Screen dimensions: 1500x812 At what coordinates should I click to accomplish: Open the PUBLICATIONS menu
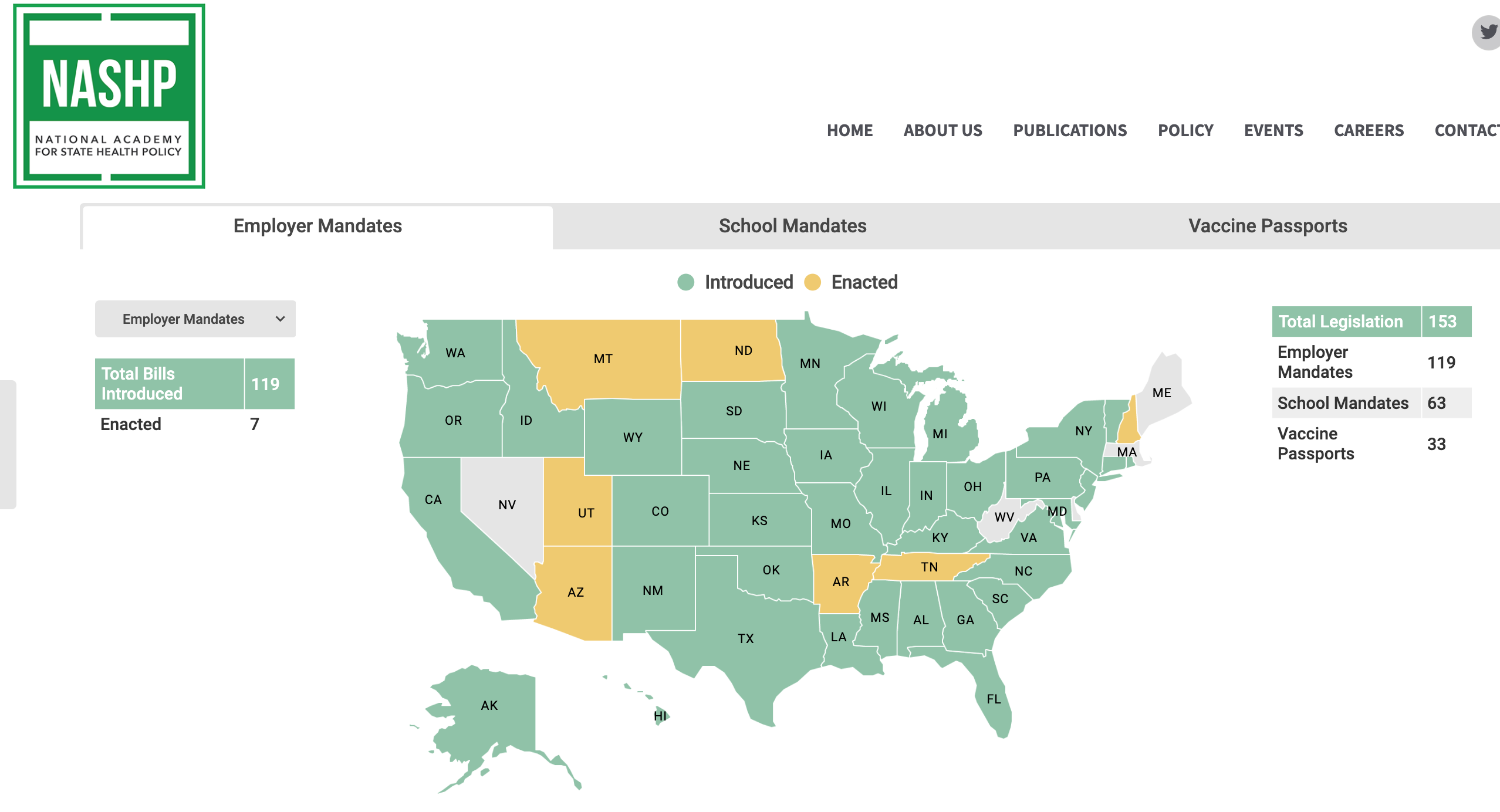pyautogui.click(x=1070, y=130)
